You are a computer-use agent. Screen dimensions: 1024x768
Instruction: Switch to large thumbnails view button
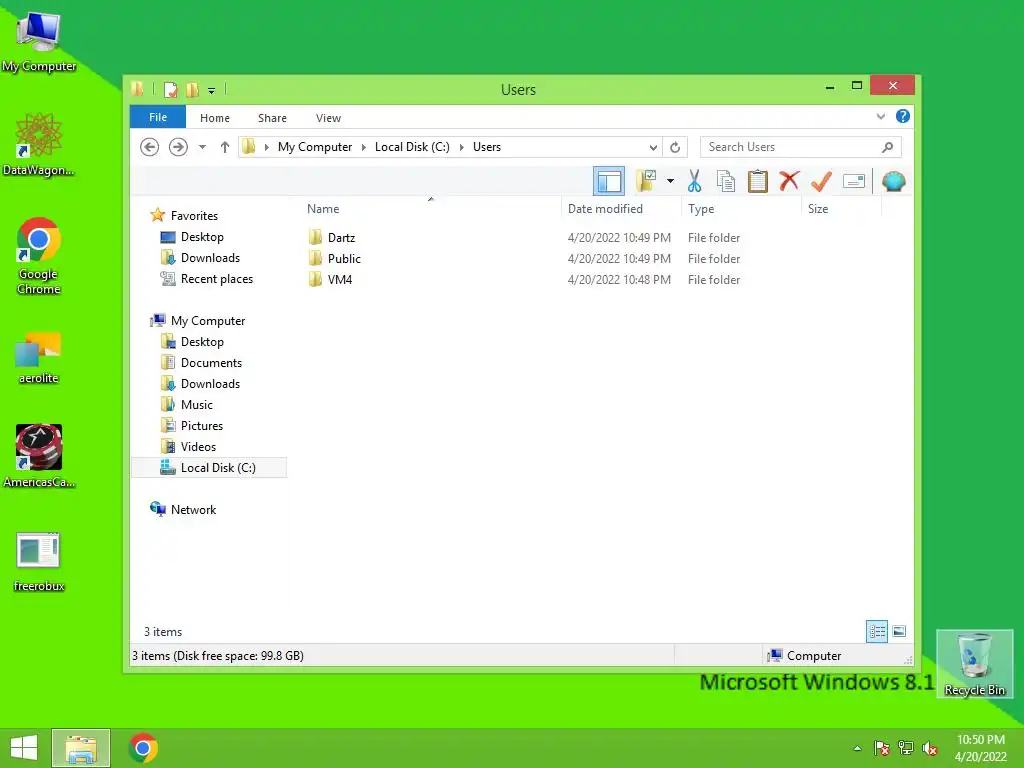tap(899, 631)
